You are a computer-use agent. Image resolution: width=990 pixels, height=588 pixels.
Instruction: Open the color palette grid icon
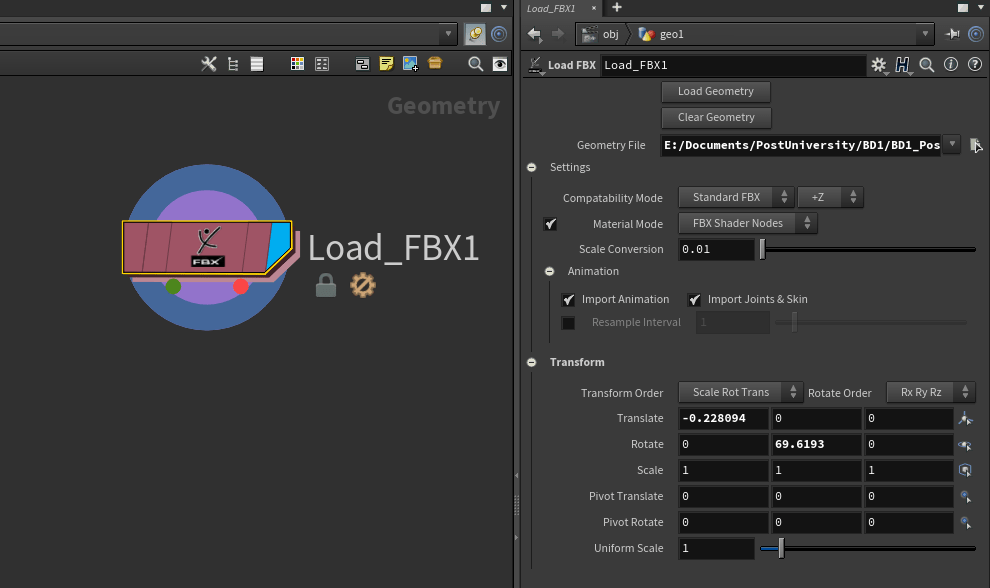click(297, 64)
